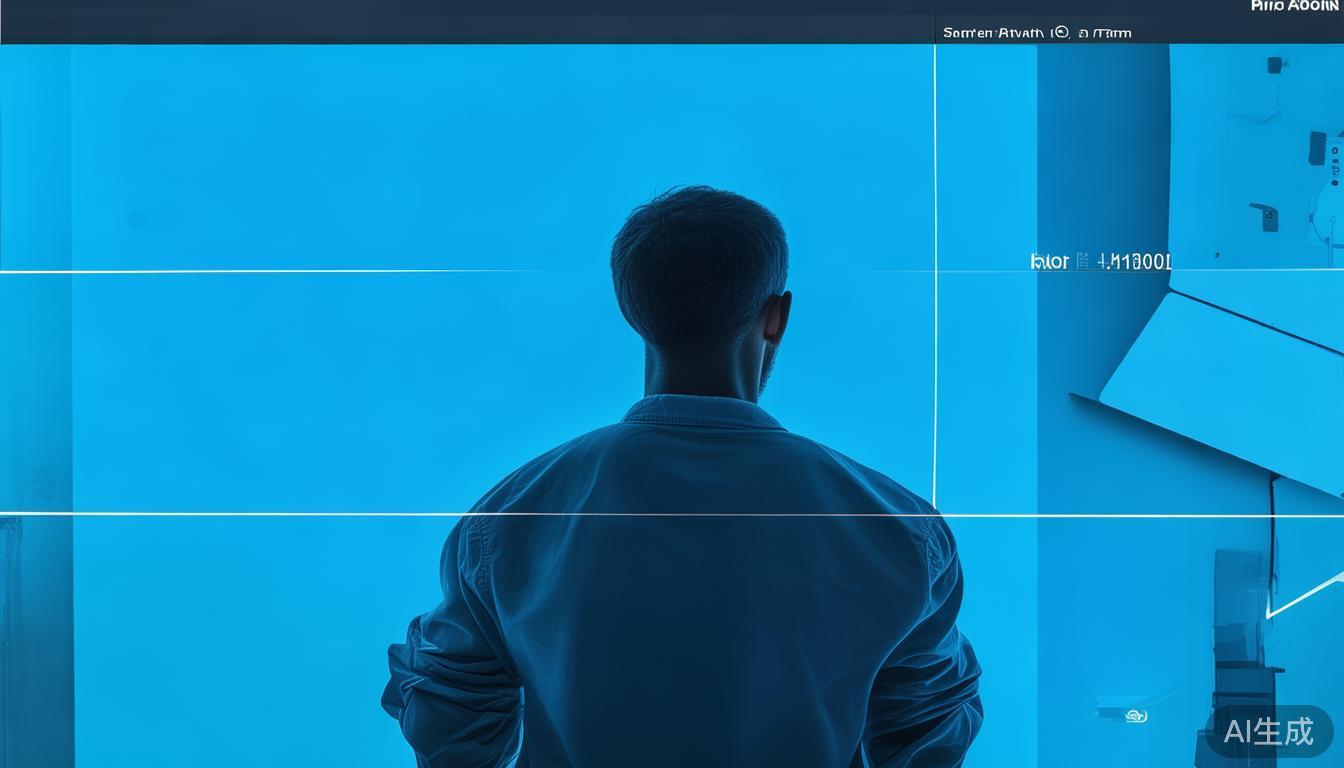Click the dotted wall control panel at right edge
The height and width of the screenshot is (768, 1344).
(1335, 165)
